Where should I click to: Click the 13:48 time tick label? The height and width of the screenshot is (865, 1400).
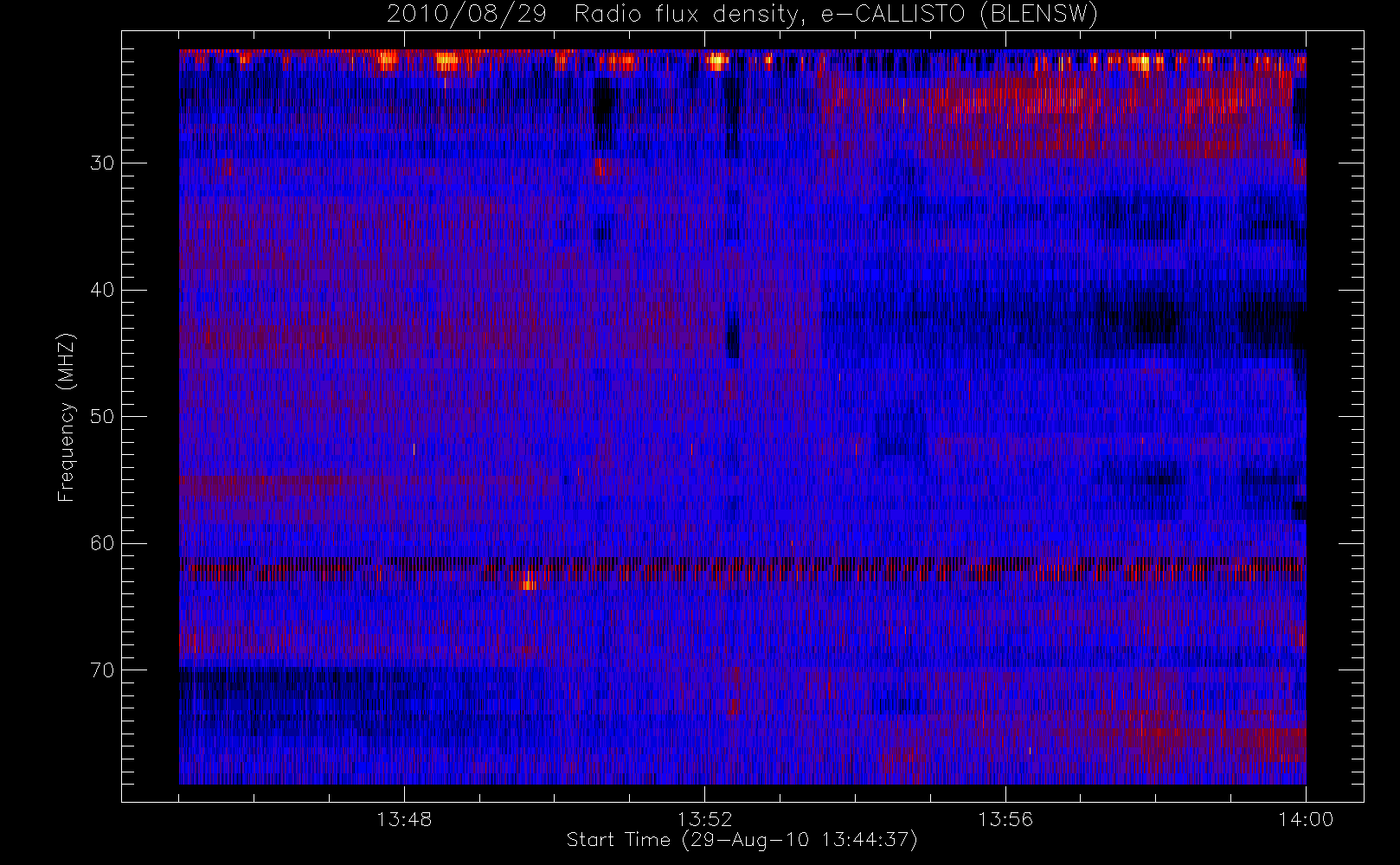click(x=404, y=819)
